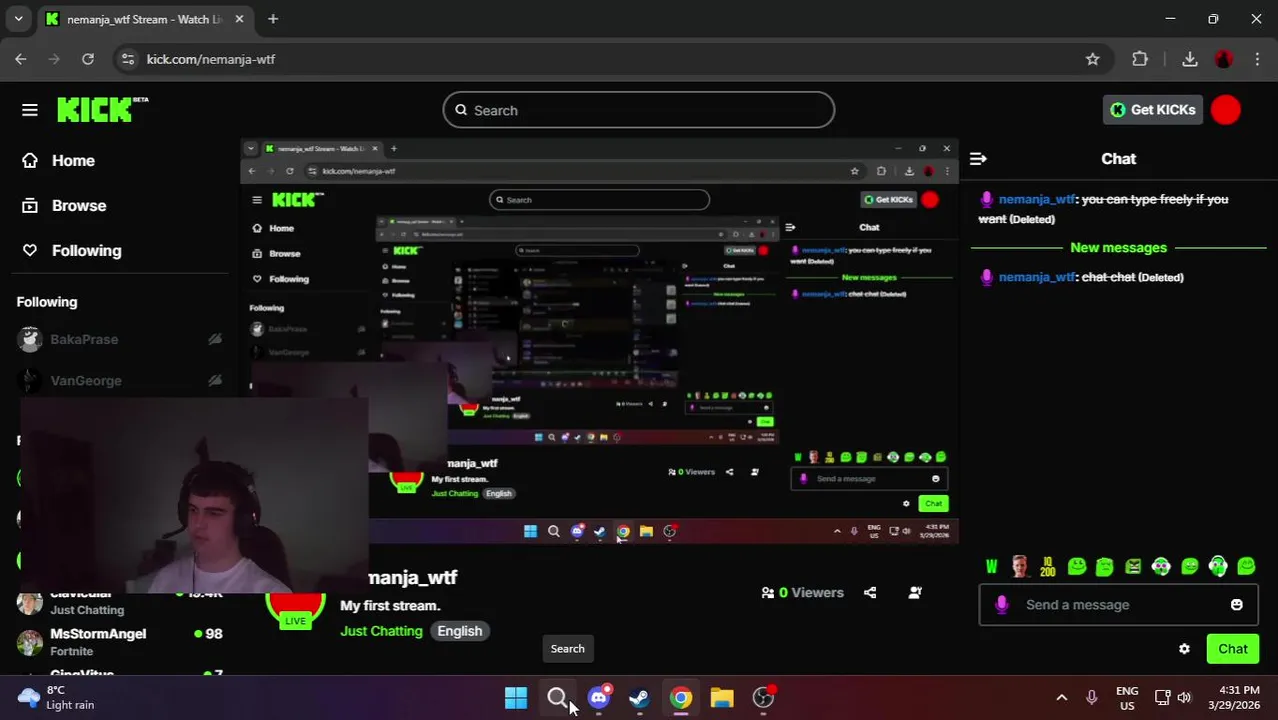
Task: Click the user icon beside share
Action: [x=914, y=592]
